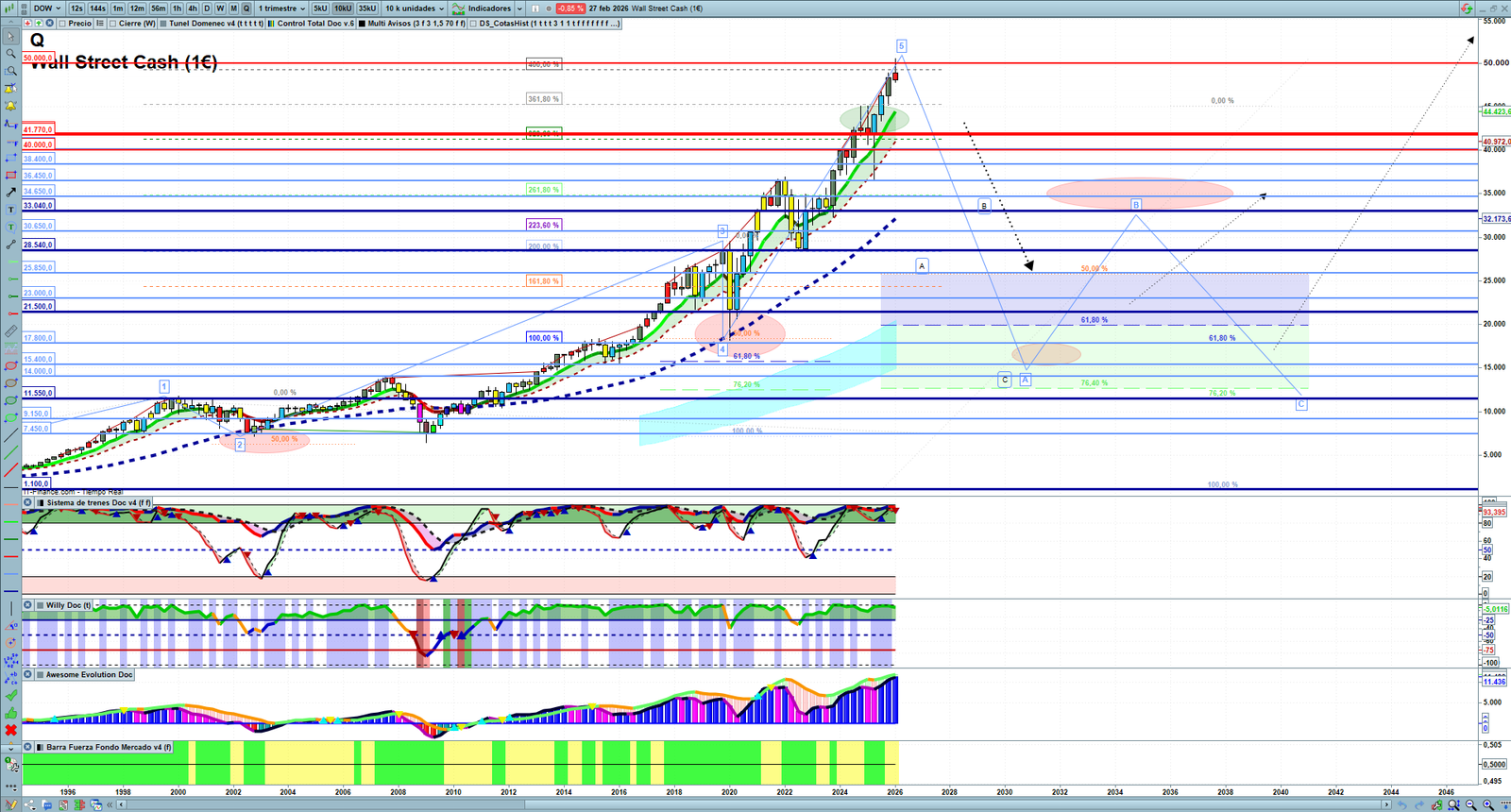
Task: Choose the text label tool
Action: (x=10, y=210)
